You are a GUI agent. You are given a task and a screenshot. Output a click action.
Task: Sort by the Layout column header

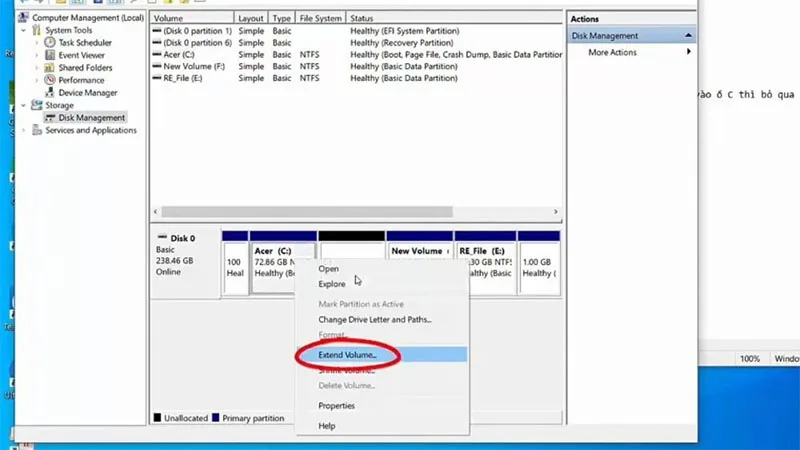251,18
